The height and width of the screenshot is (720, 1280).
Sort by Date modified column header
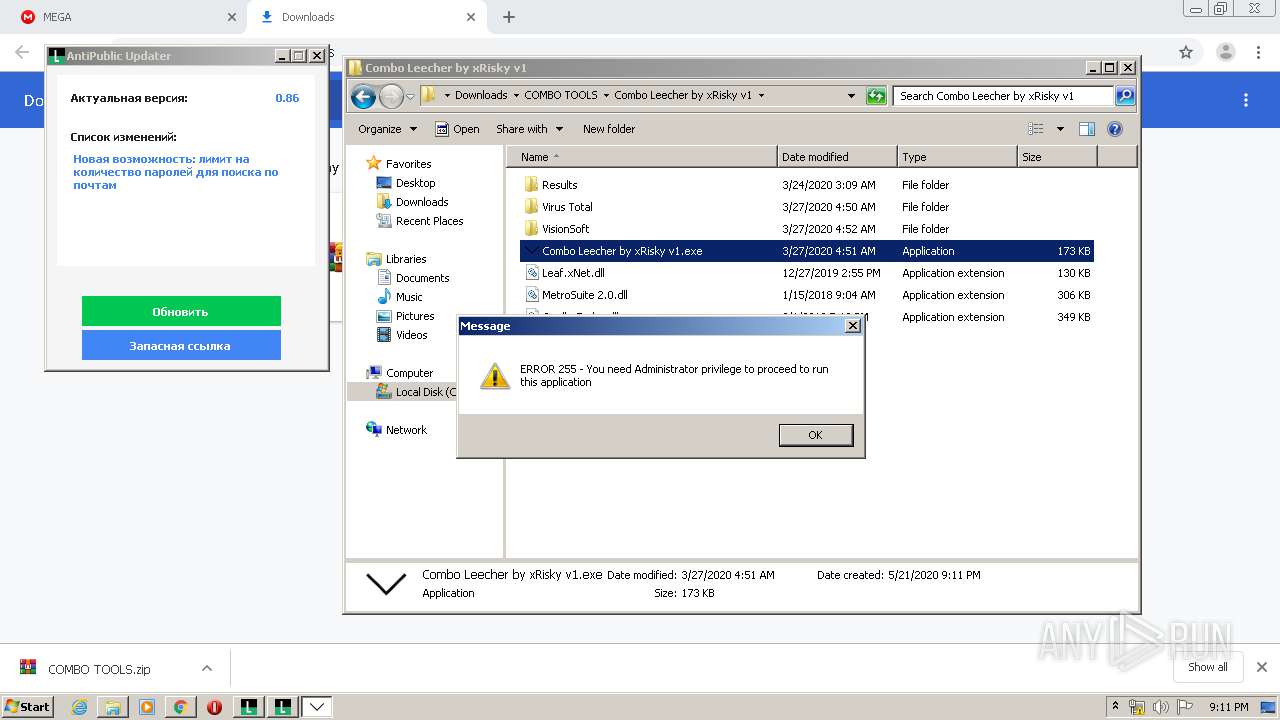pyautogui.click(x=836, y=157)
